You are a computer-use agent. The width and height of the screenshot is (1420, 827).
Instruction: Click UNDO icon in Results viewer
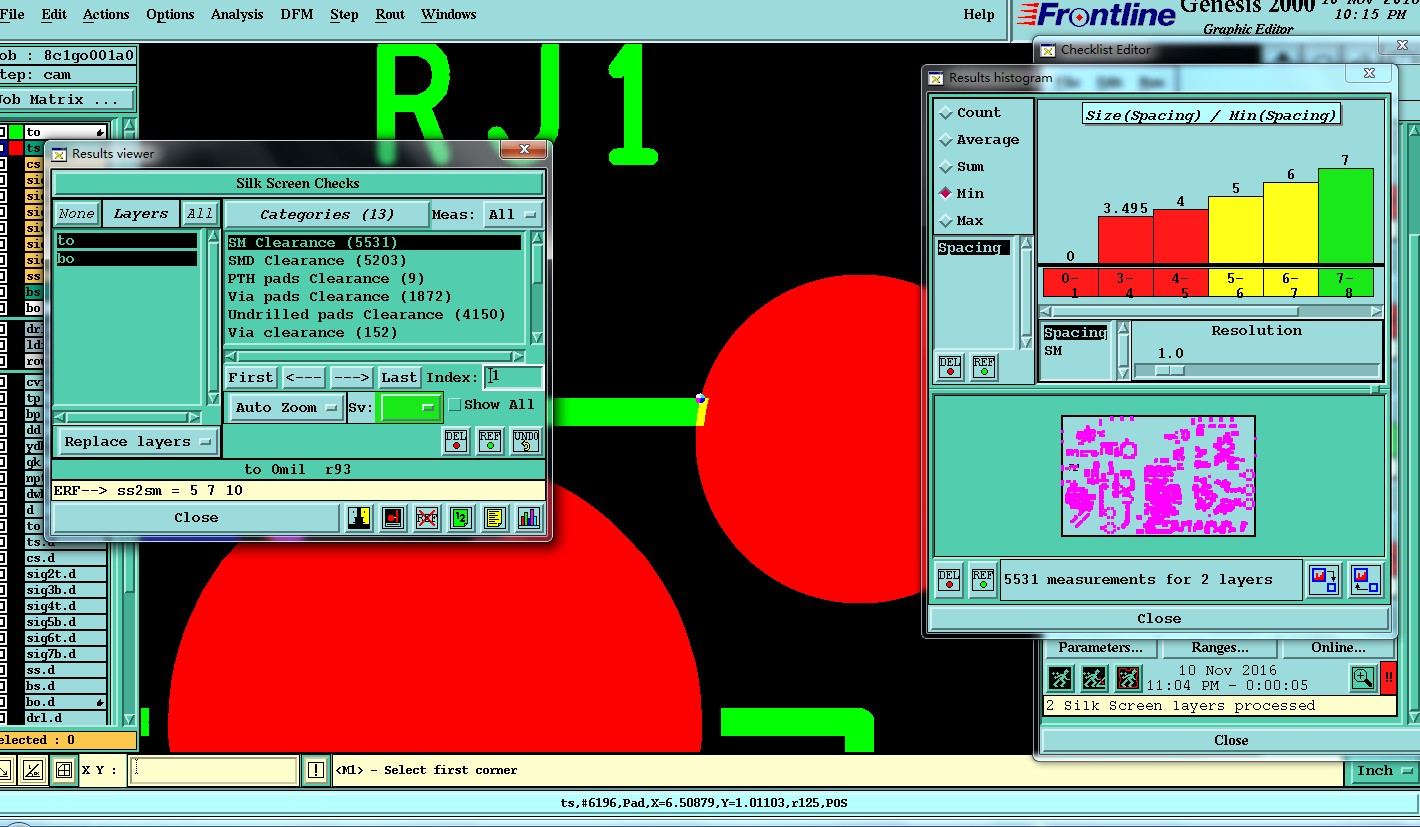526,441
